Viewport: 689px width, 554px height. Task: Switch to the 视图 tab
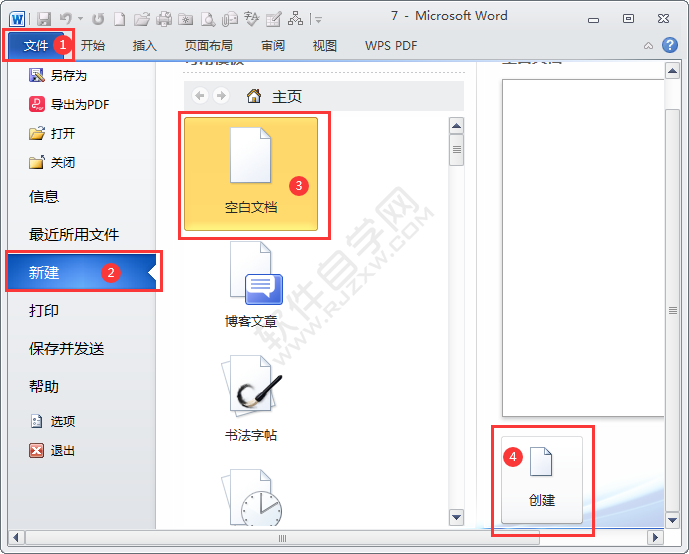325,45
